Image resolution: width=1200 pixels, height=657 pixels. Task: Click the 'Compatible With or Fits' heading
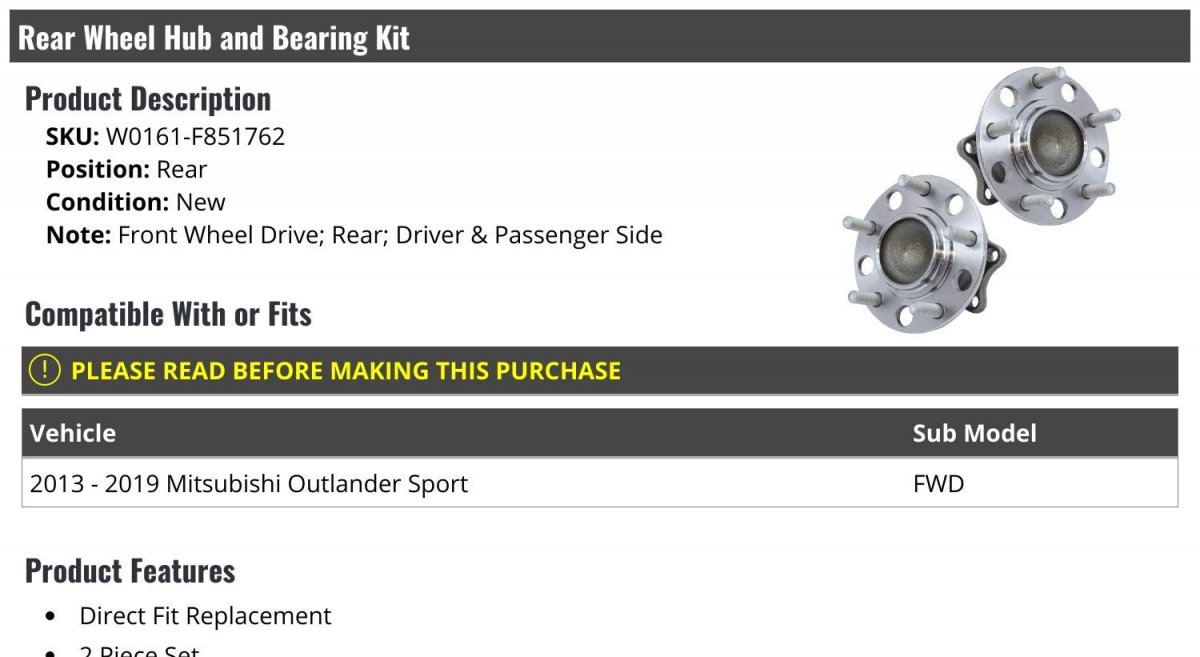pyautogui.click(x=168, y=314)
